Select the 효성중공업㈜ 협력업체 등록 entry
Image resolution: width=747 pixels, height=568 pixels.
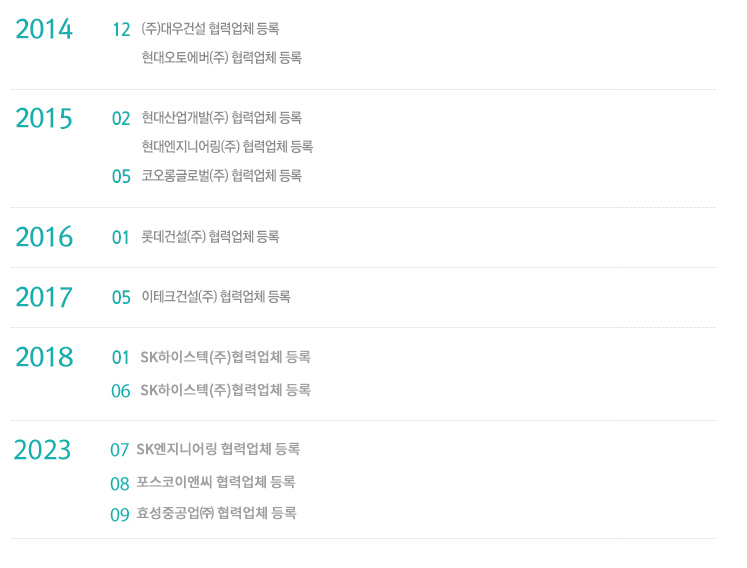216,513
